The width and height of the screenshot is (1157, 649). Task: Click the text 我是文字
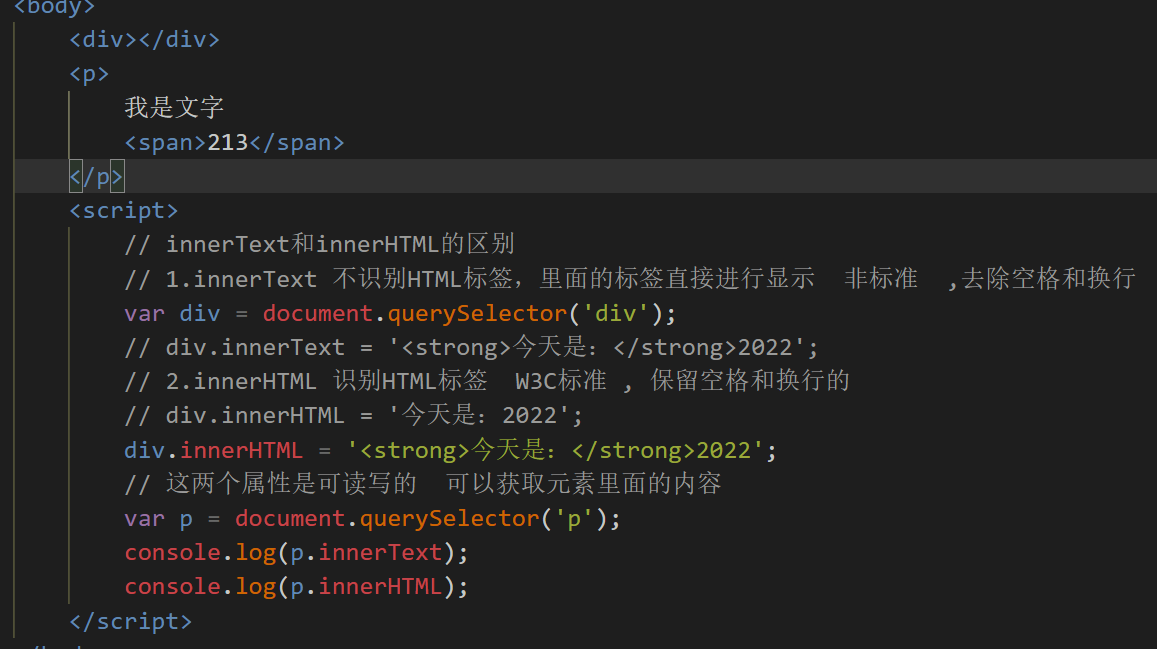pos(174,108)
